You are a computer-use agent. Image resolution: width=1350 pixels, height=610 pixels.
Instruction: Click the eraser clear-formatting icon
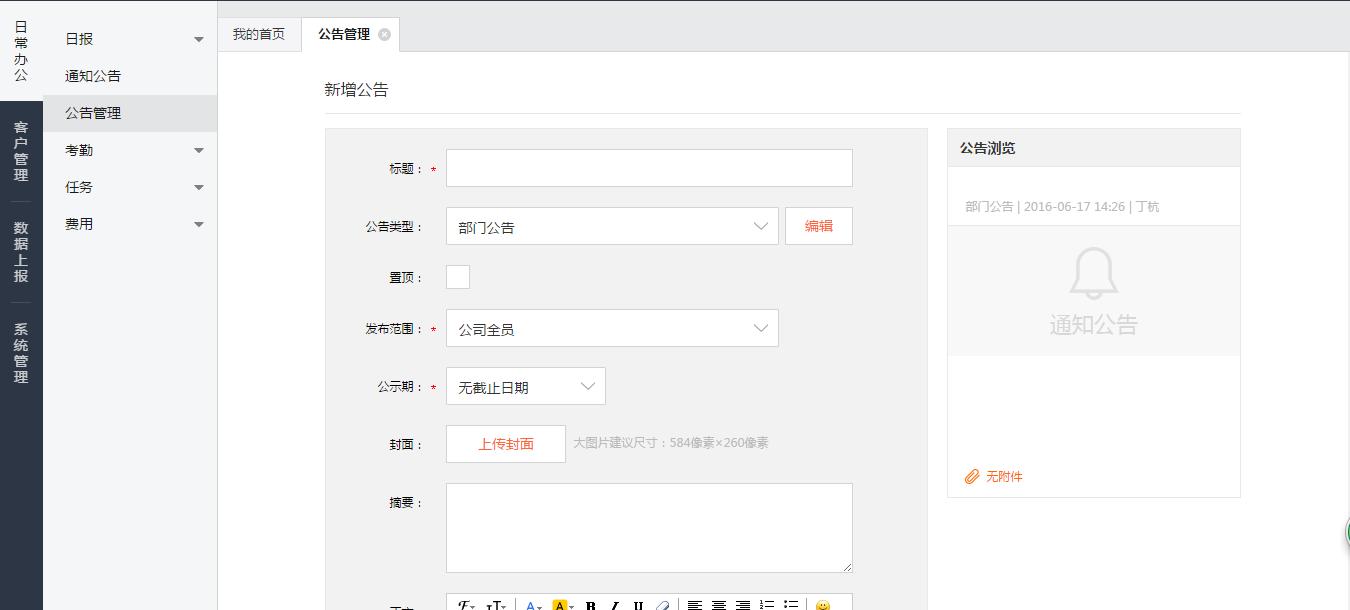coord(662,606)
